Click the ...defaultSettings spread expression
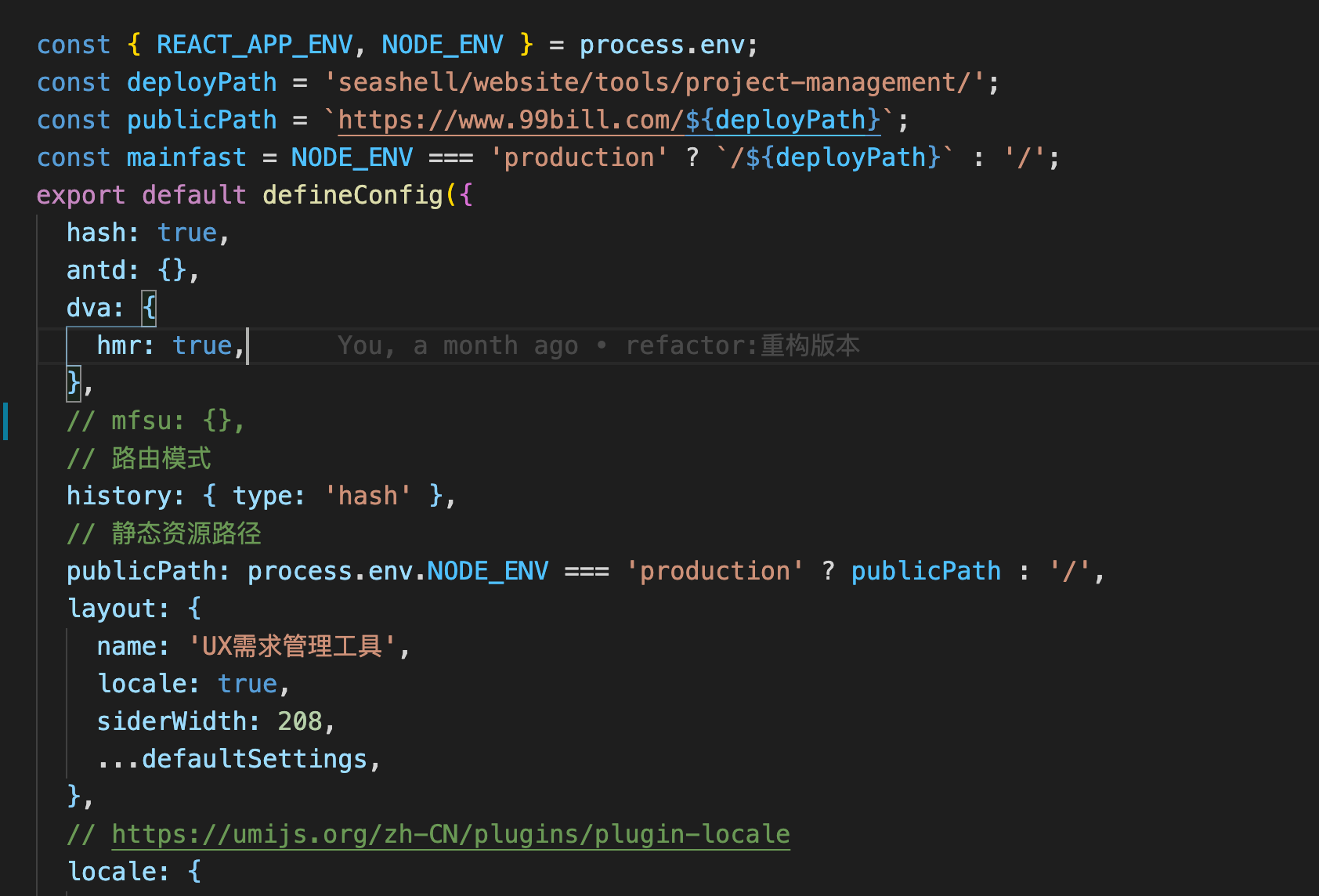Viewport: 1319px width, 896px height. 235,758
